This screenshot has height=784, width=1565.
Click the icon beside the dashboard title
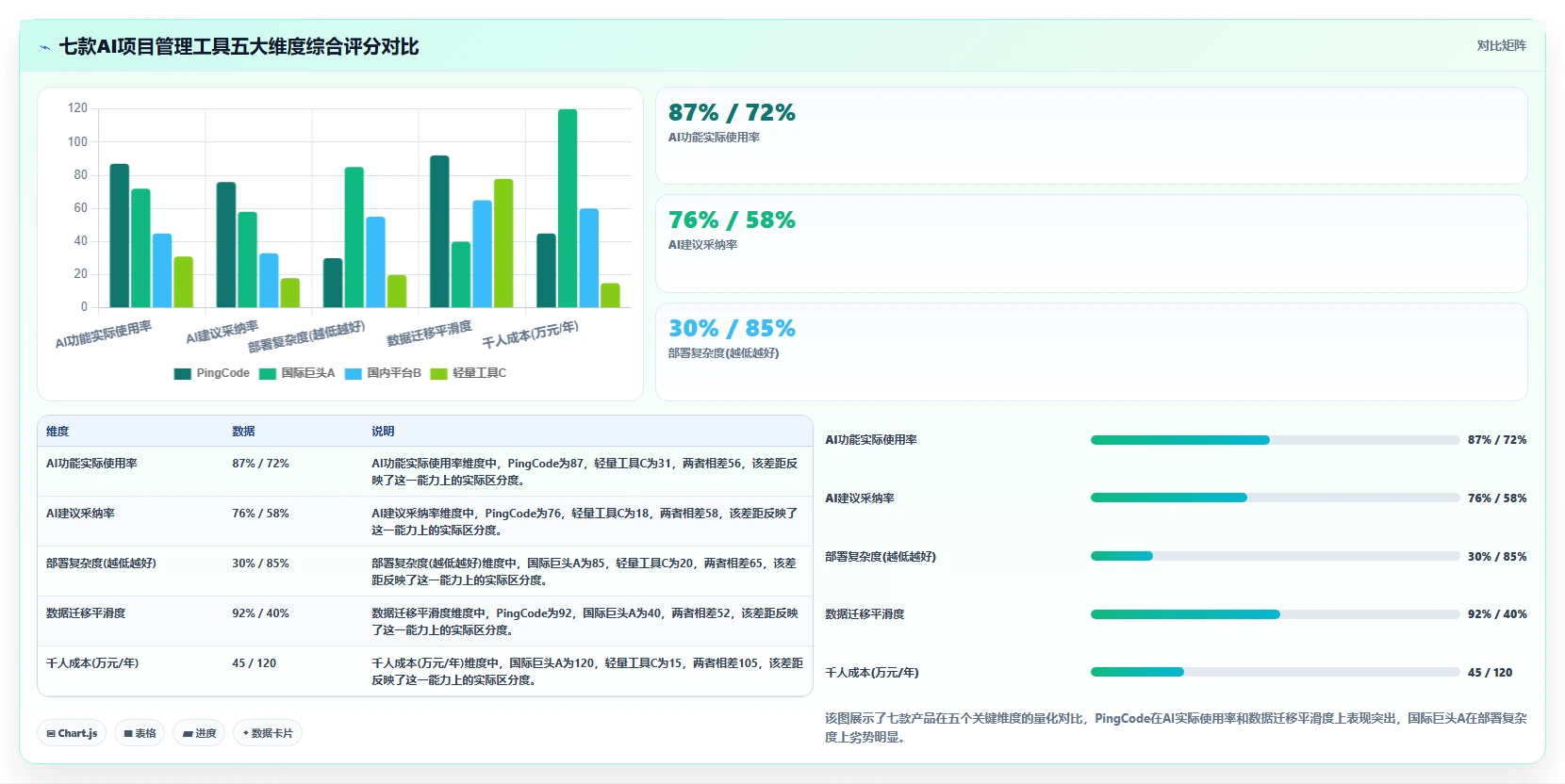pyautogui.click(x=44, y=47)
